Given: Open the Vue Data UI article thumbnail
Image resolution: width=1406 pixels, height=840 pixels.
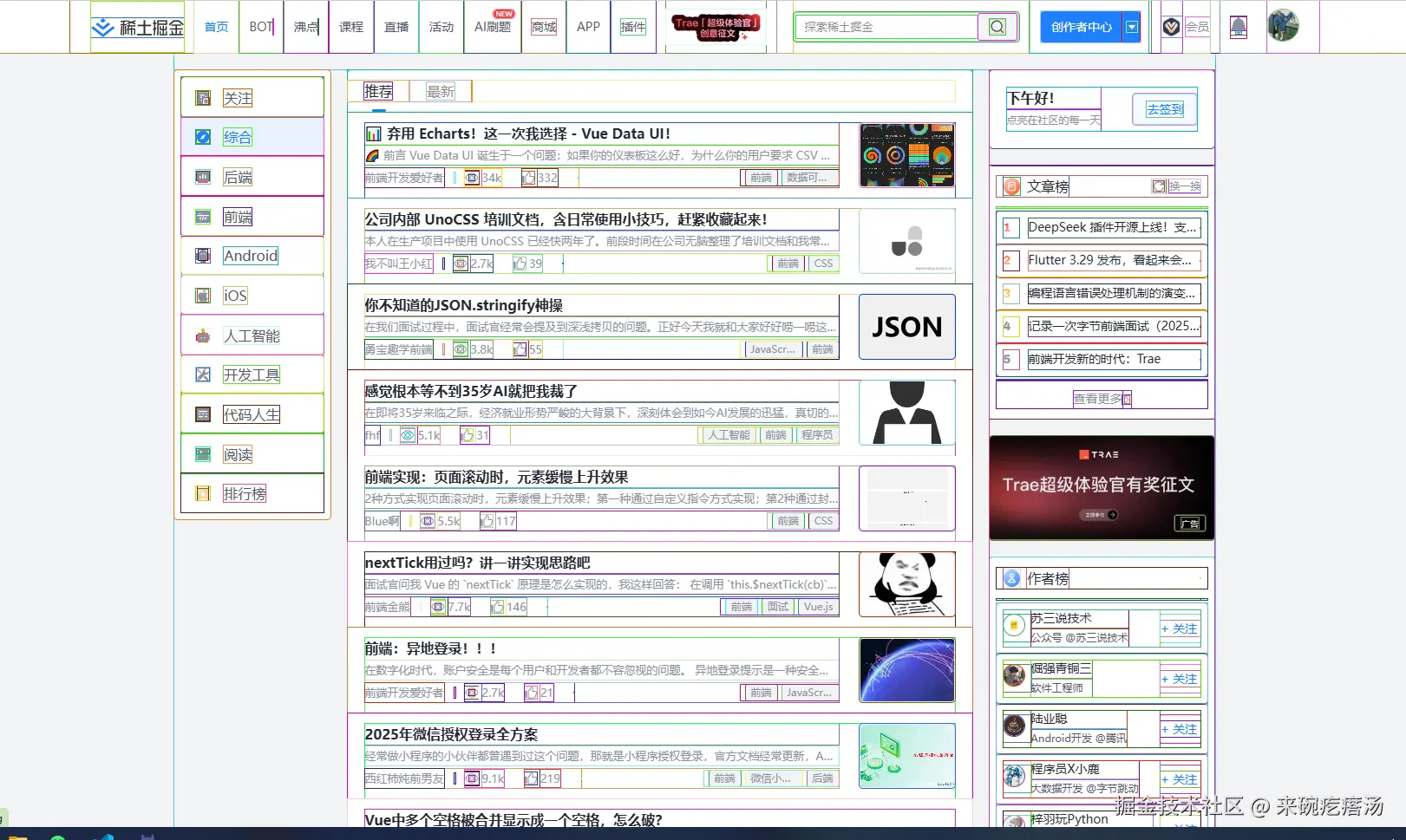Looking at the screenshot, I should [x=907, y=155].
